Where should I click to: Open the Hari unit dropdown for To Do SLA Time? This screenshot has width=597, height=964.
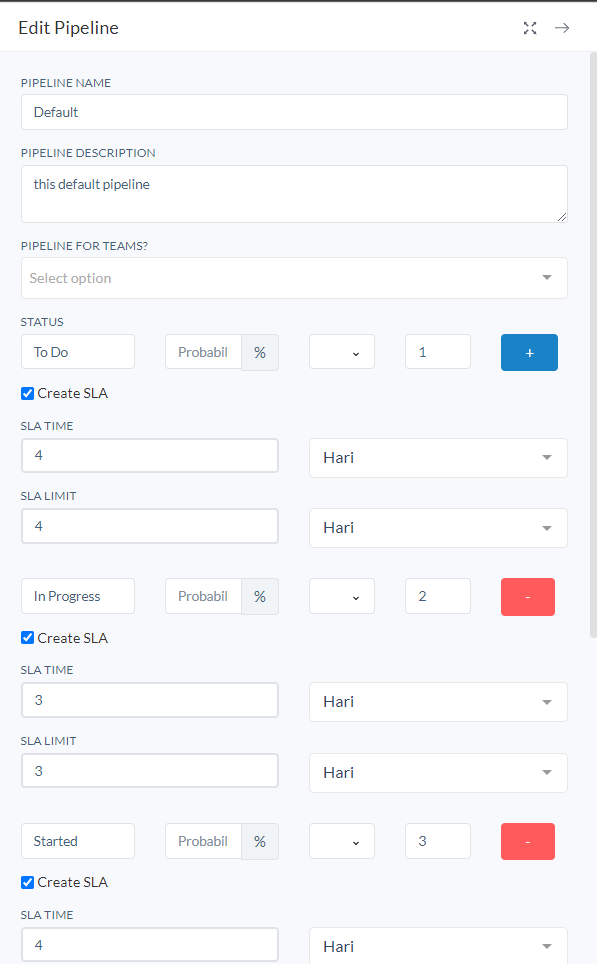[438, 457]
